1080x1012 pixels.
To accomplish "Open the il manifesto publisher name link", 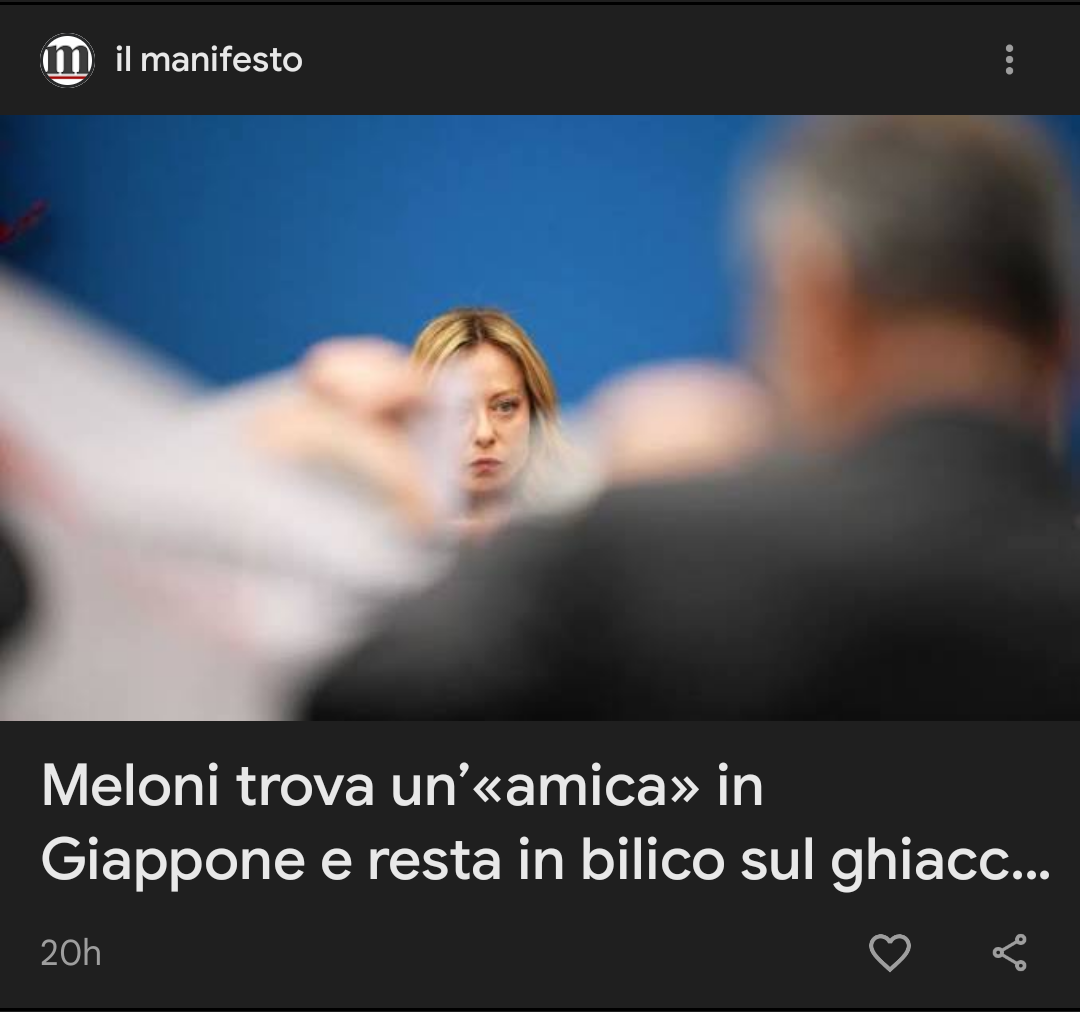I will (x=209, y=60).
